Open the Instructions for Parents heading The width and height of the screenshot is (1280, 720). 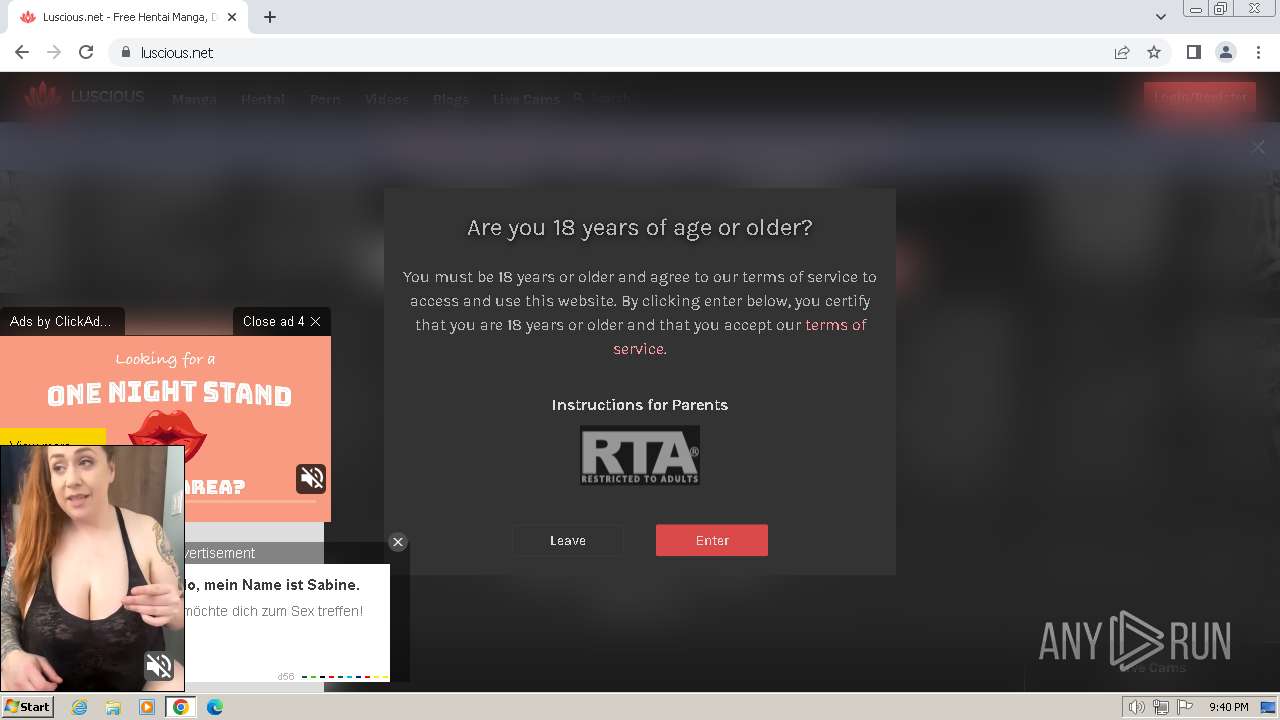click(x=640, y=405)
